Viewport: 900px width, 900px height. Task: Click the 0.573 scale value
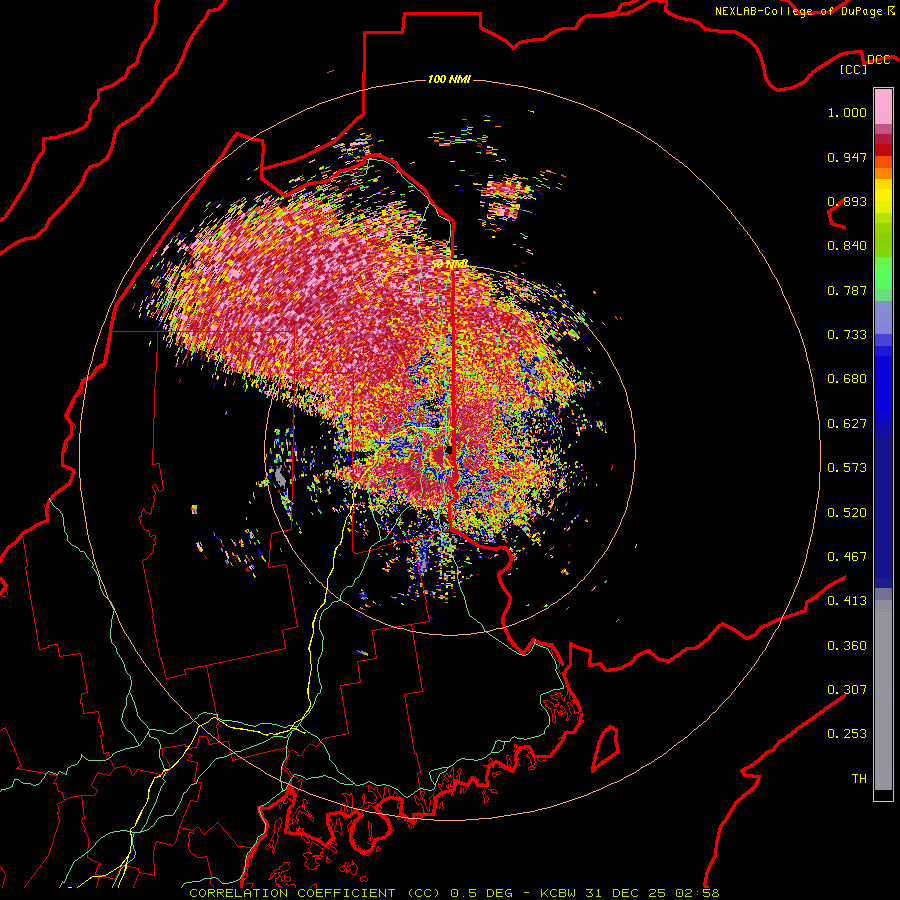pyautogui.click(x=847, y=468)
